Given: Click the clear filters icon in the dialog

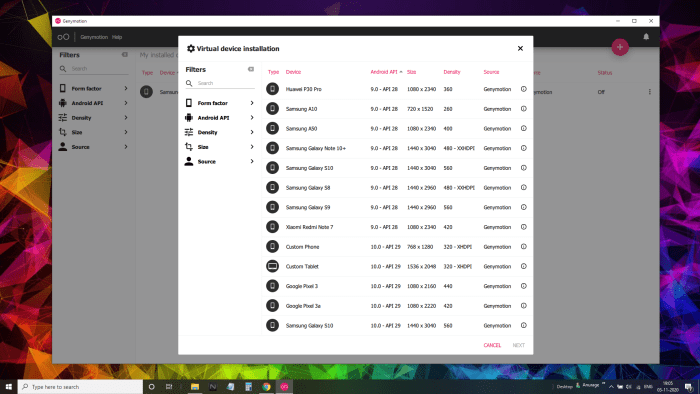Looking at the screenshot, I should click(251, 69).
